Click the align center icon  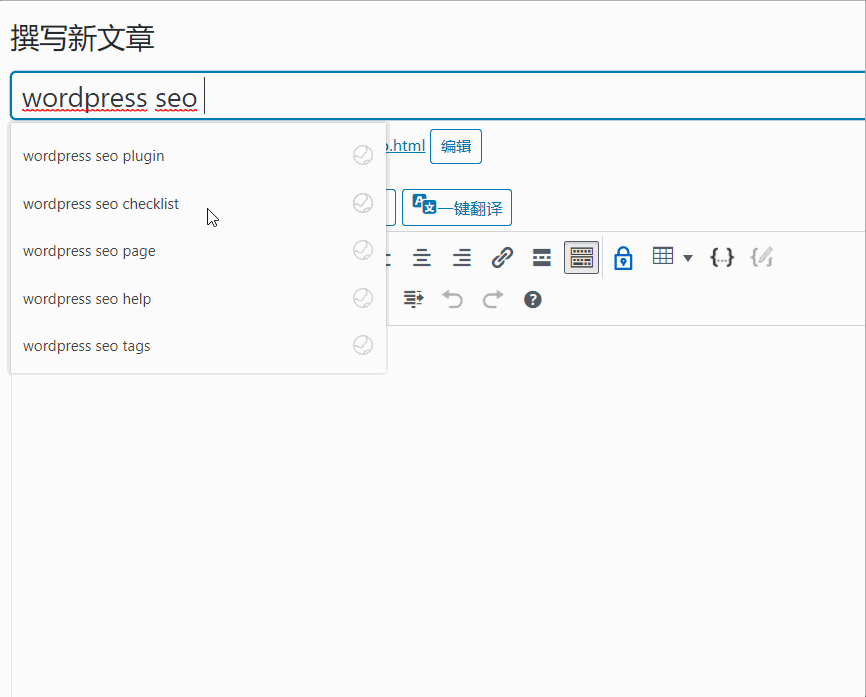422,258
